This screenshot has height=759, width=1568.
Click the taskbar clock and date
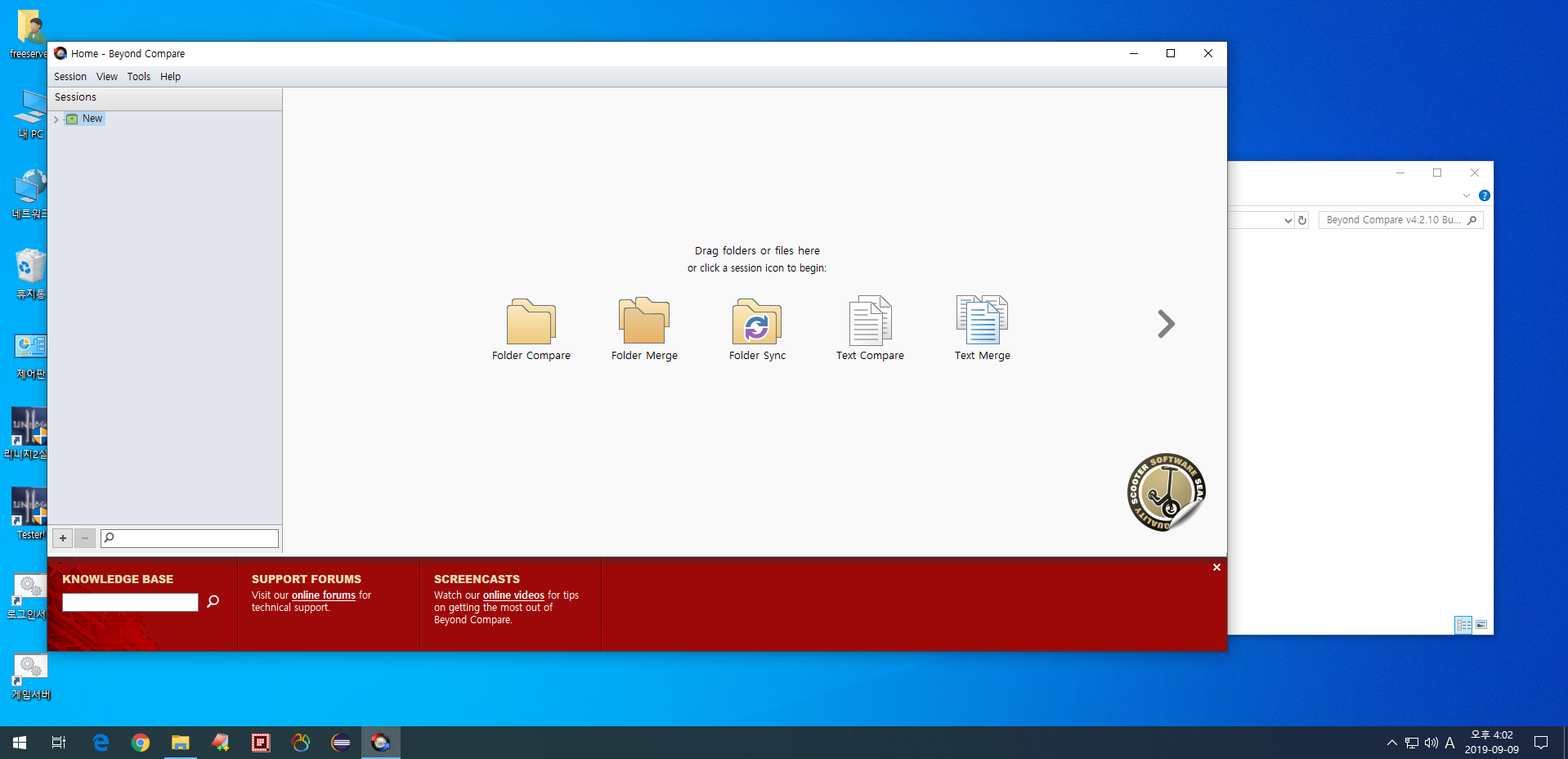1491,743
